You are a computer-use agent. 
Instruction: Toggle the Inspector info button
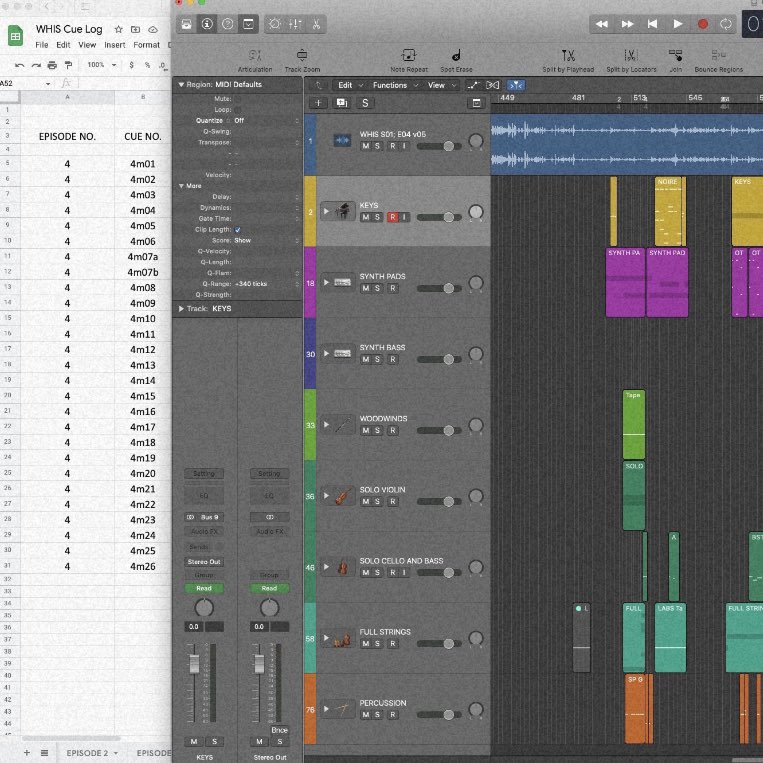click(207, 24)
